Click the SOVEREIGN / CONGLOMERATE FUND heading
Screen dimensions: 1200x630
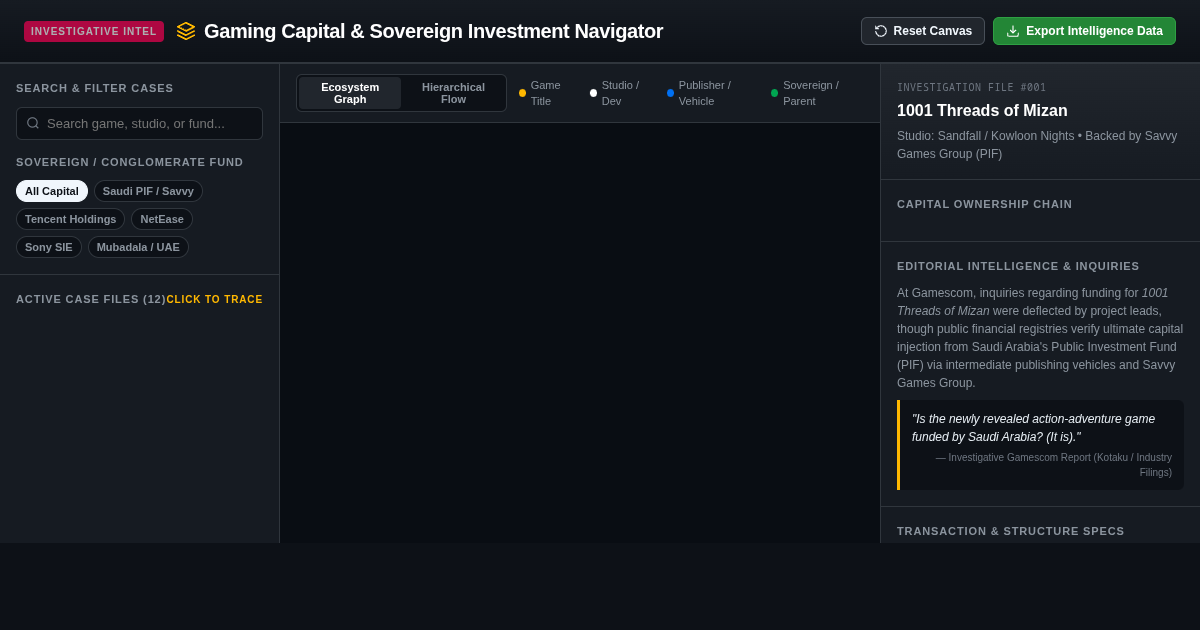(x=130, y=162)
